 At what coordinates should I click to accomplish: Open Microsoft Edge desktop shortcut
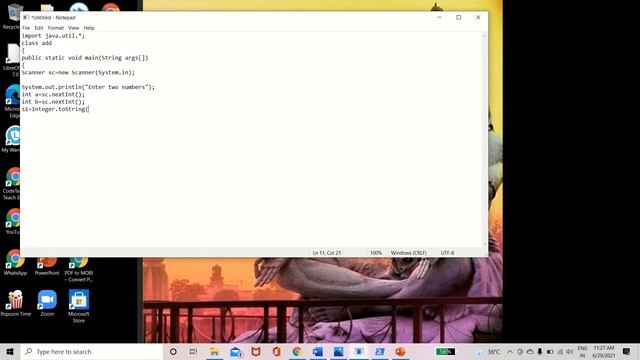pos(12,101)
